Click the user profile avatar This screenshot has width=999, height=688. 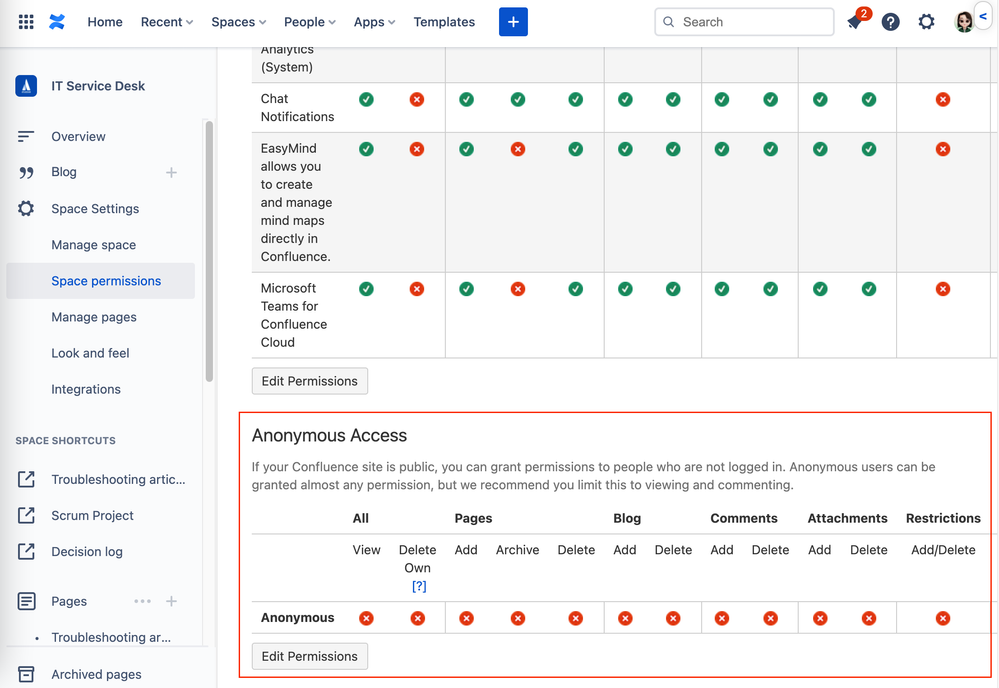click(963, 22)
